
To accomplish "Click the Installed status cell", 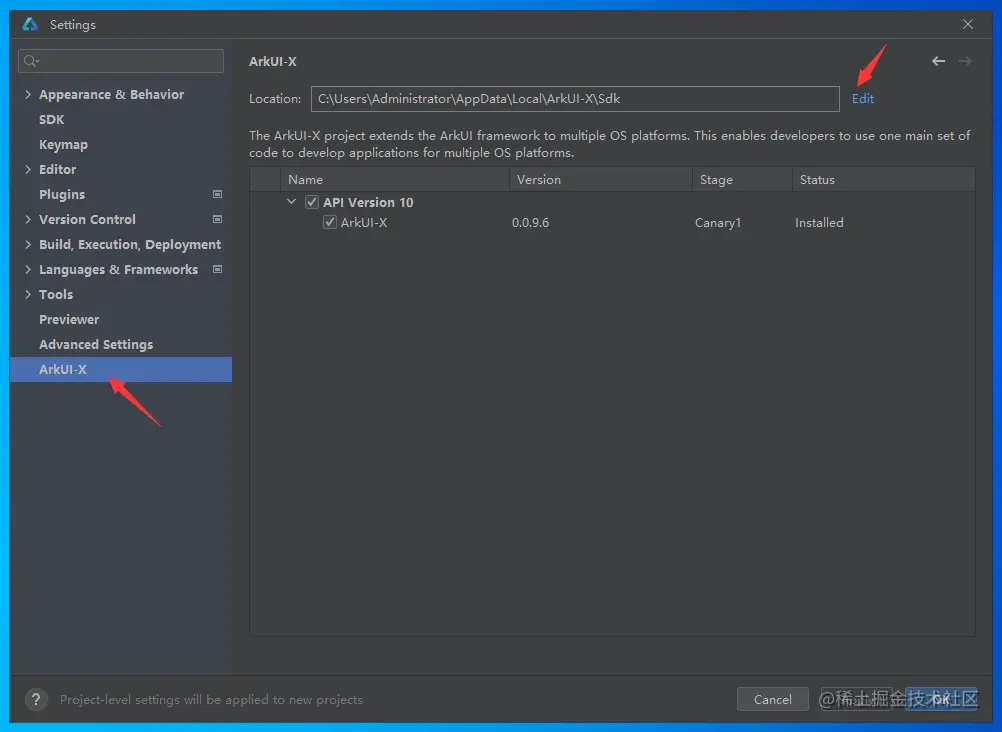I will click(819, 222).
